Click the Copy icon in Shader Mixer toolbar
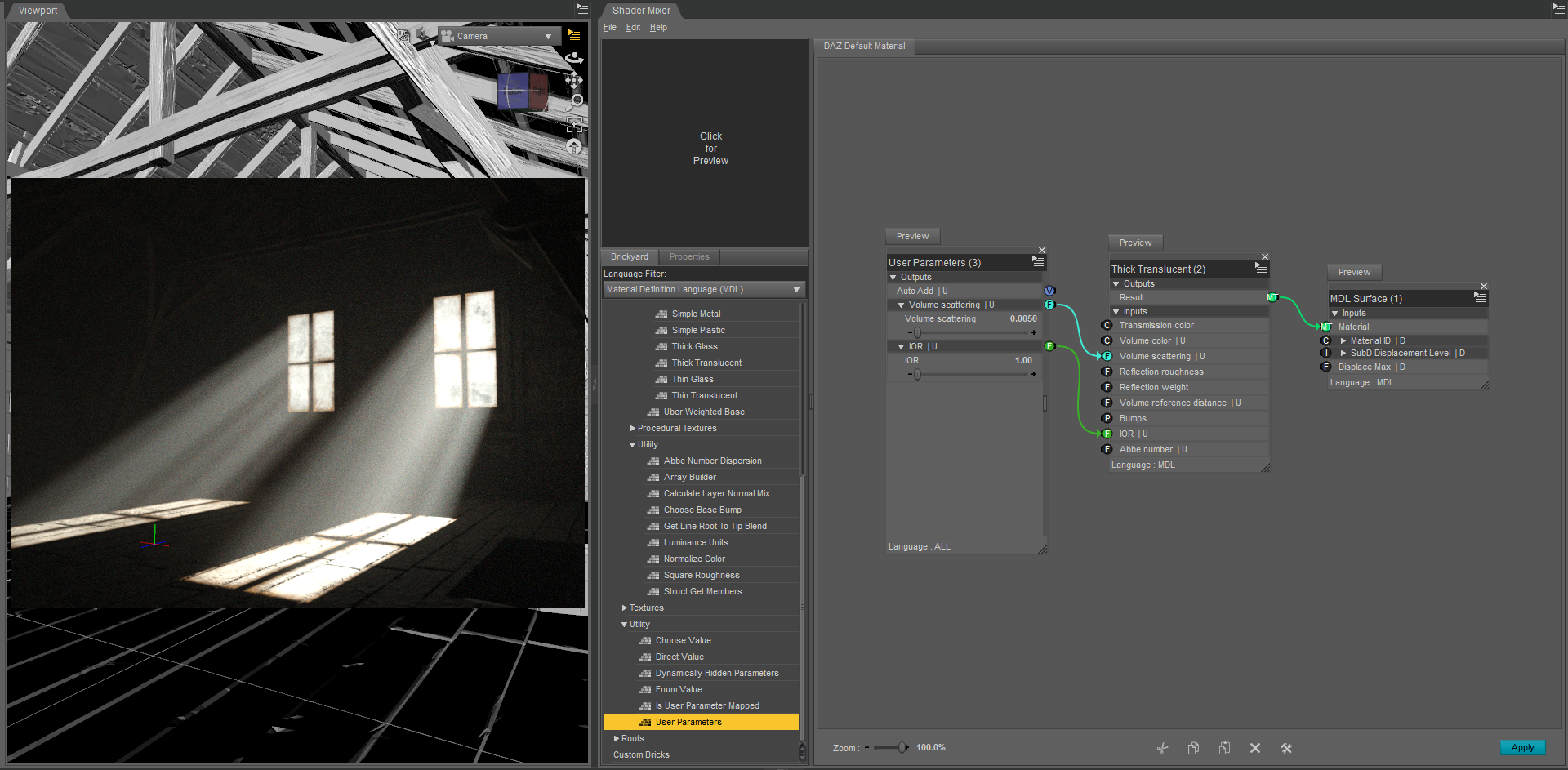 [x=1193, y=748]
